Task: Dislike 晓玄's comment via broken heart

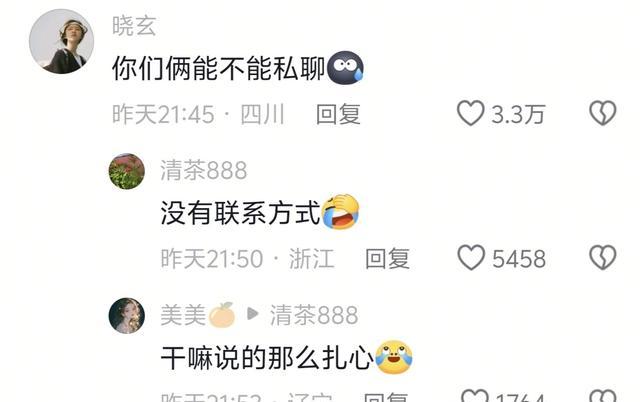Action: [602, 113]
